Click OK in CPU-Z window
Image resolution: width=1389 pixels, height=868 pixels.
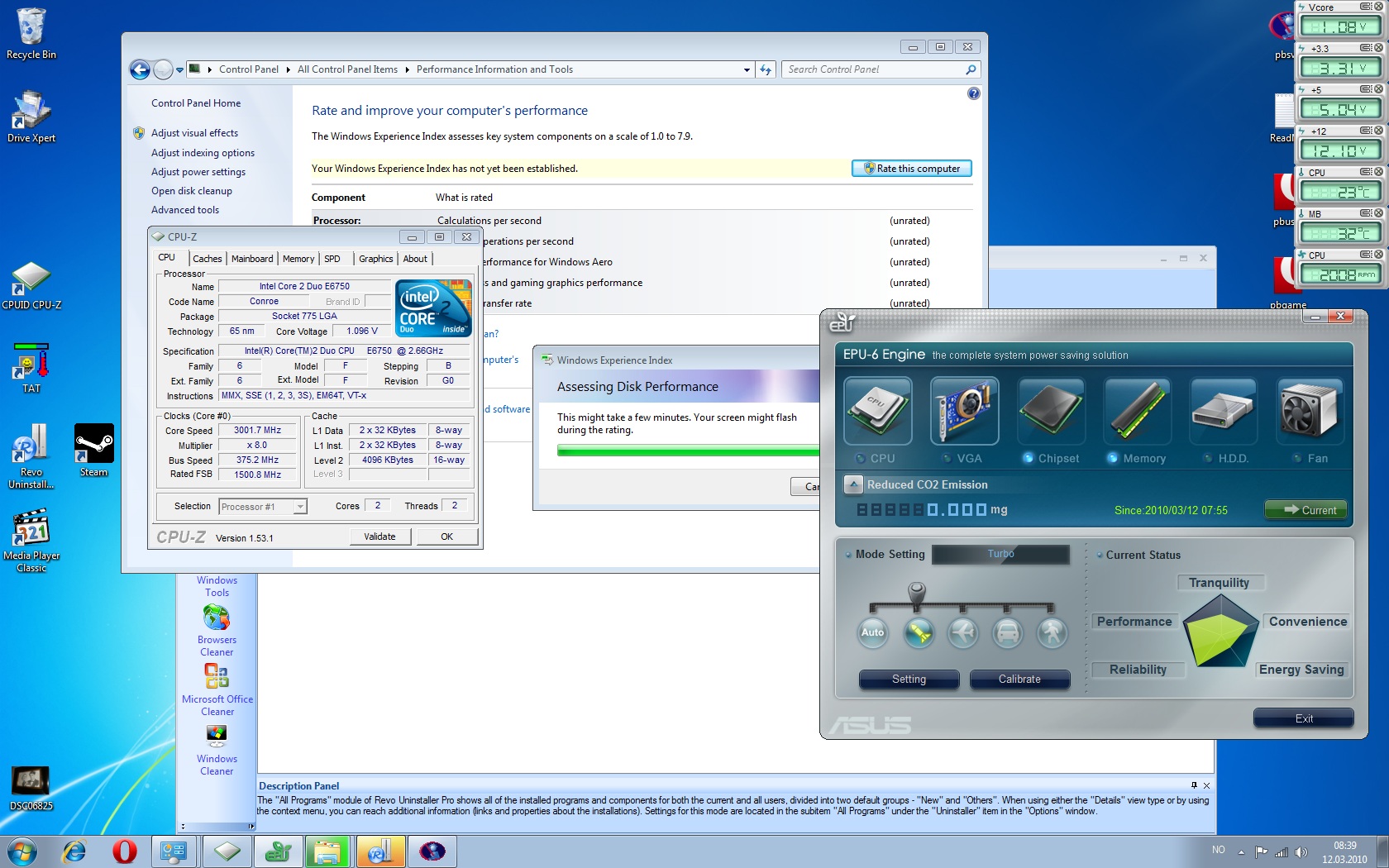[446, 537]
